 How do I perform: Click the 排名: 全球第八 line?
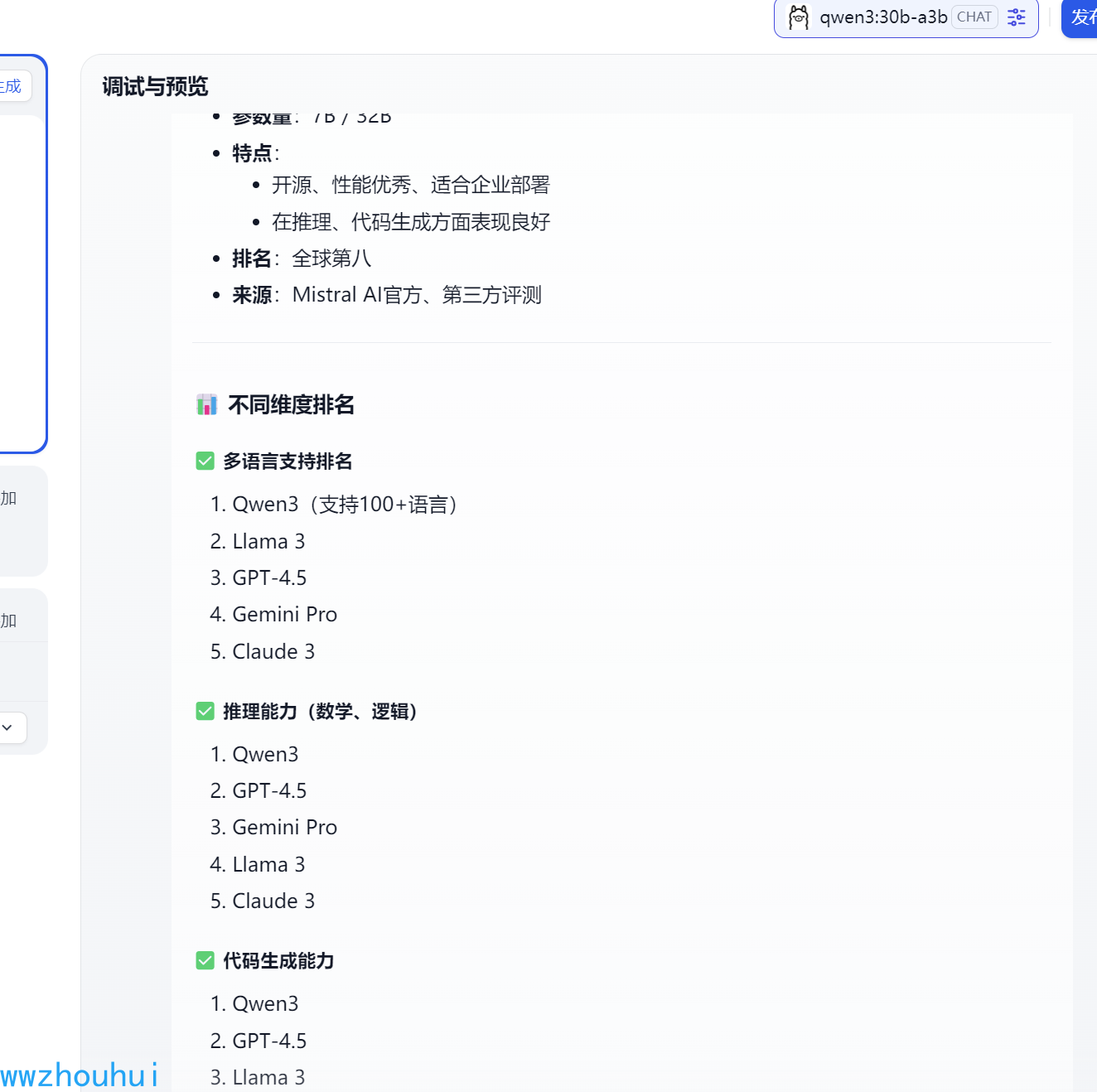pyautogui.click(x=302, y=259)
